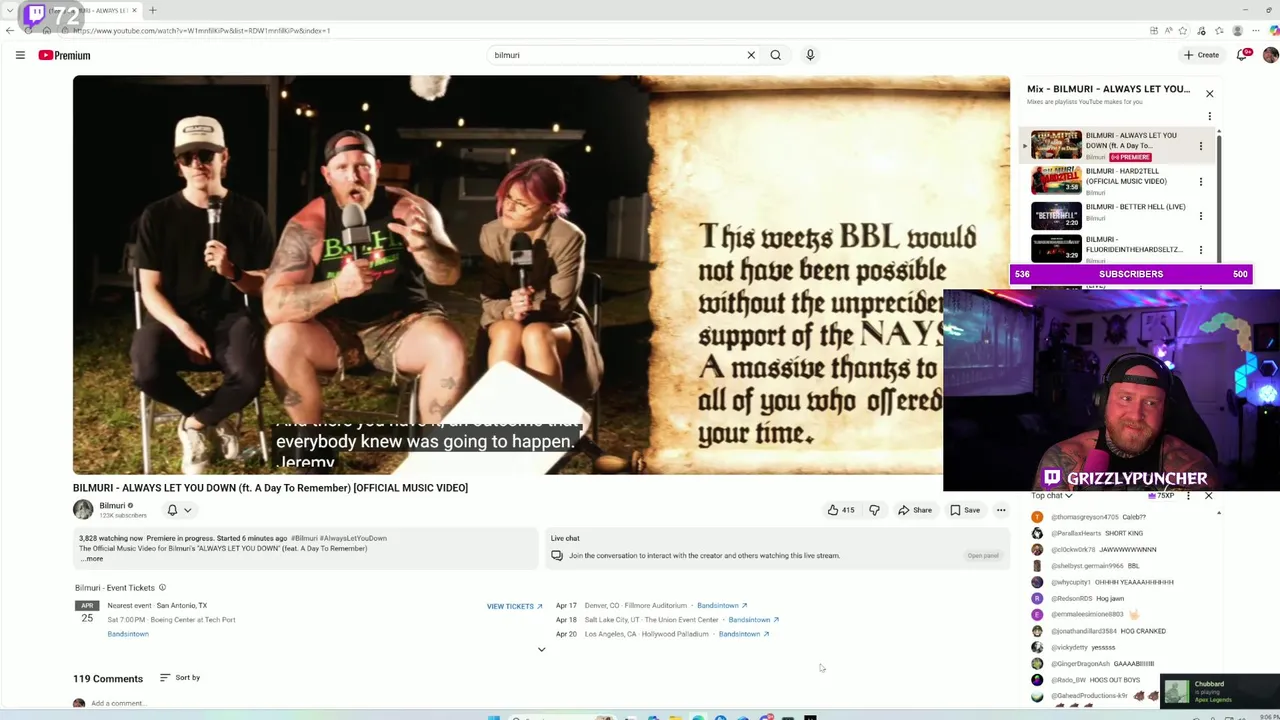The width and height of the screenshot is (1280, 720).
Task: Go back in the browser
Action: (x=10, y=31)
